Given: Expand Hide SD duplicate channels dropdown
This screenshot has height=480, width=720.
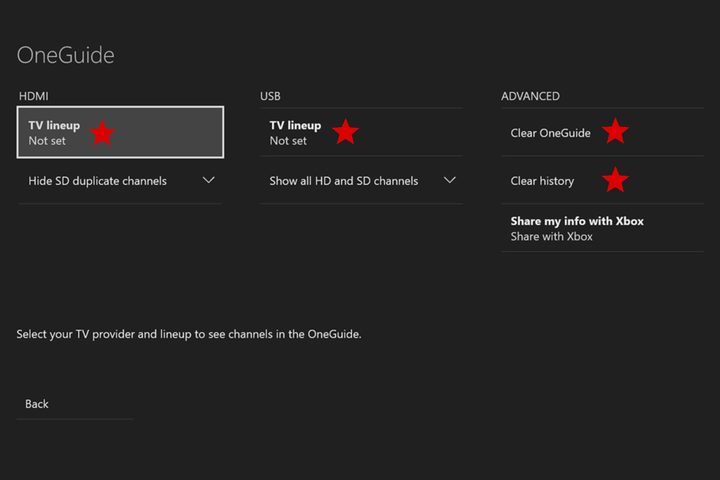Looking at the screenshot, I should pyautogui.click(x=120, y=181).
